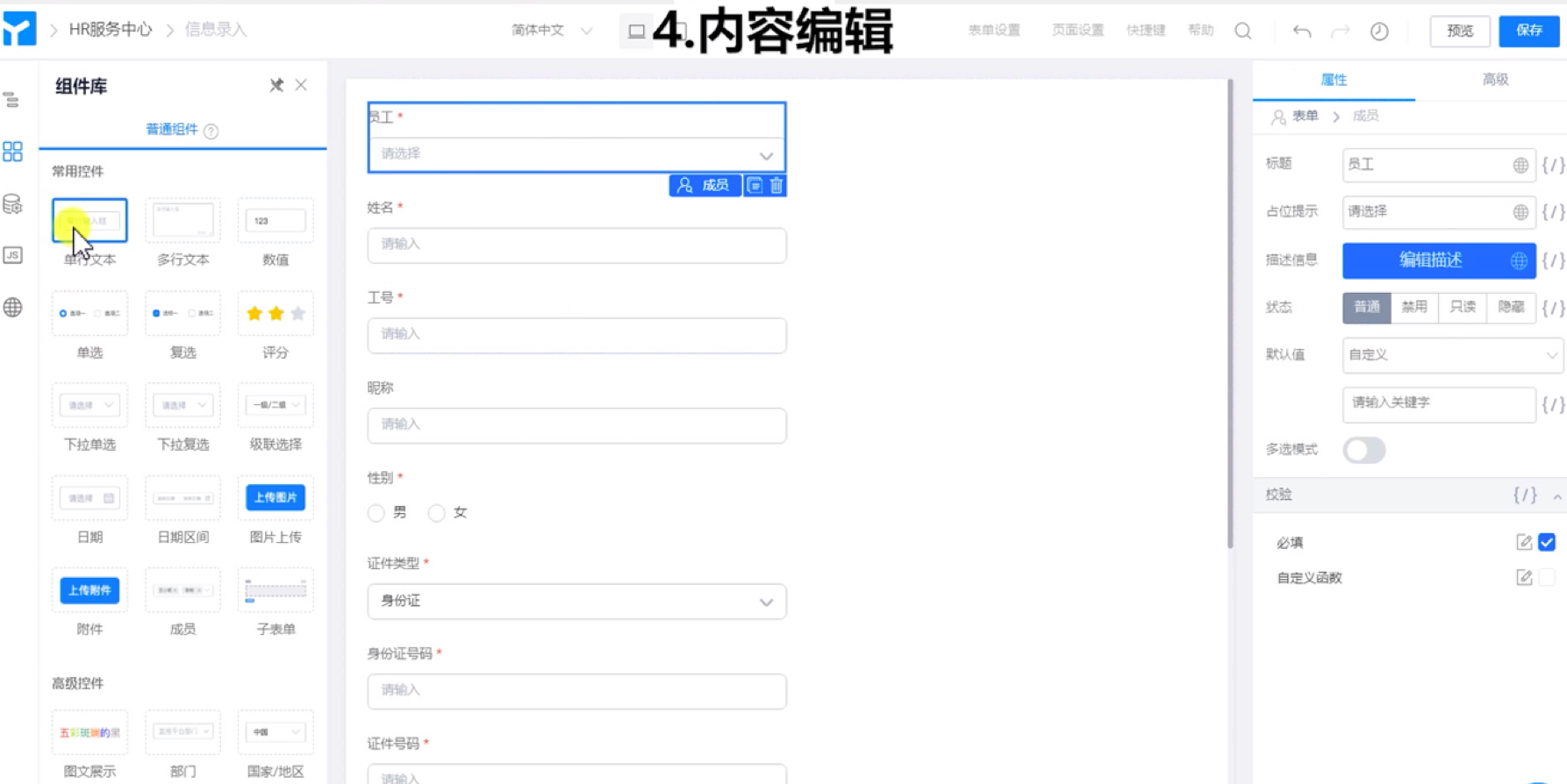Click the 编辑描述 button
The height and width of the screenshot is (784, 1567).
click(1439, 260)
